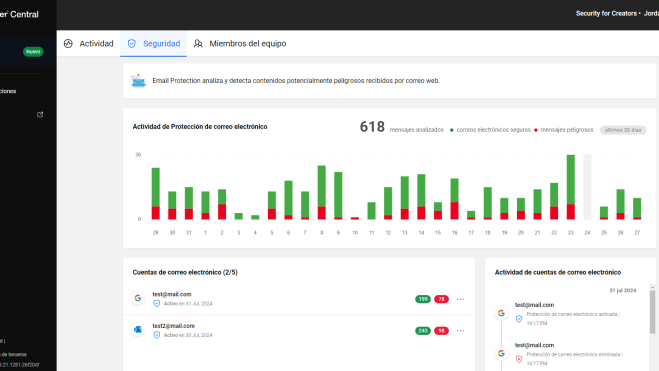
Task: Click Outlook icon for test2@mail.com account
Action: (x=138, y=330)
